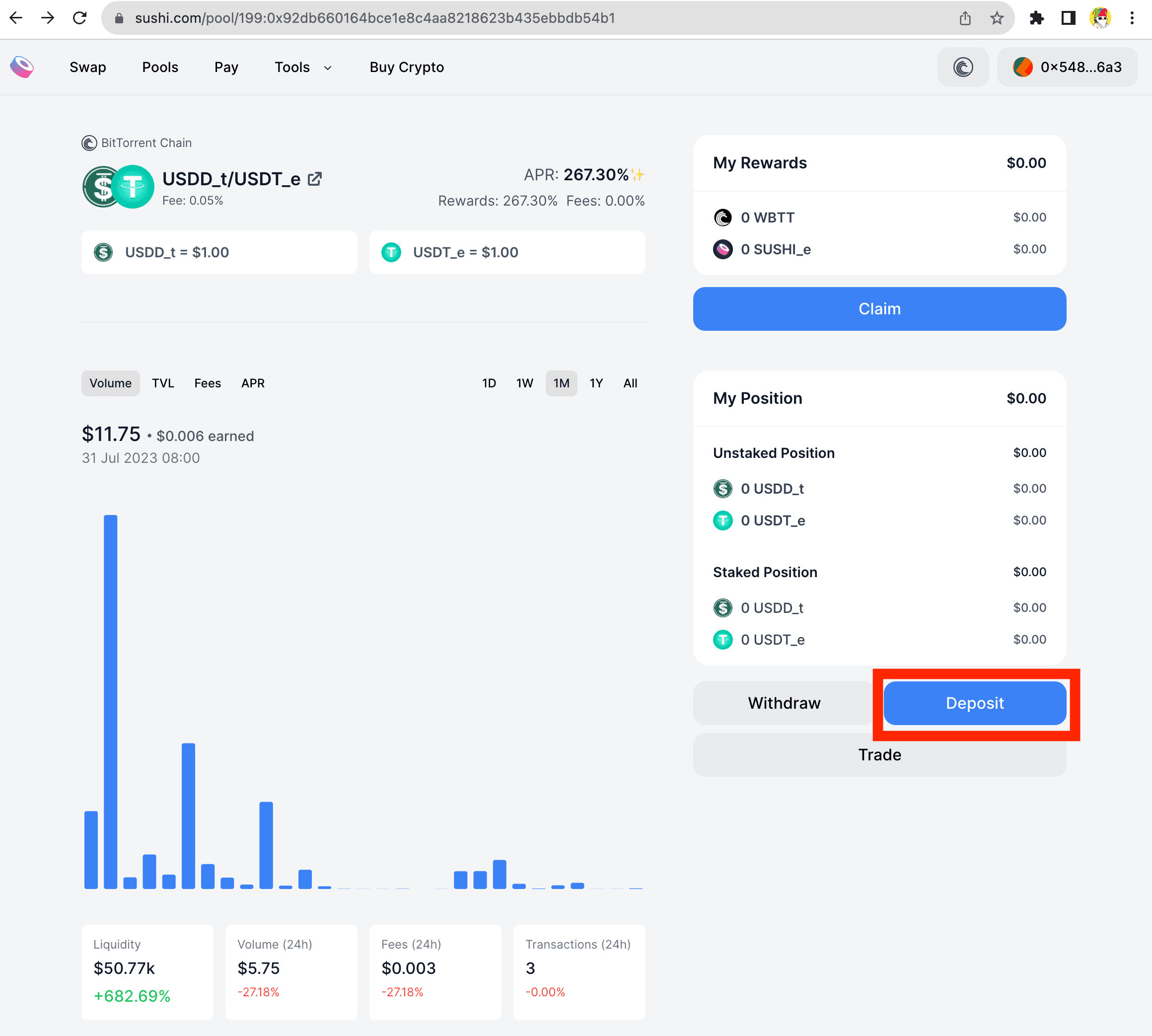Click the 'Unstaked Position' label
Viewport: 1152px width, 1036px height.
(774, 453)
